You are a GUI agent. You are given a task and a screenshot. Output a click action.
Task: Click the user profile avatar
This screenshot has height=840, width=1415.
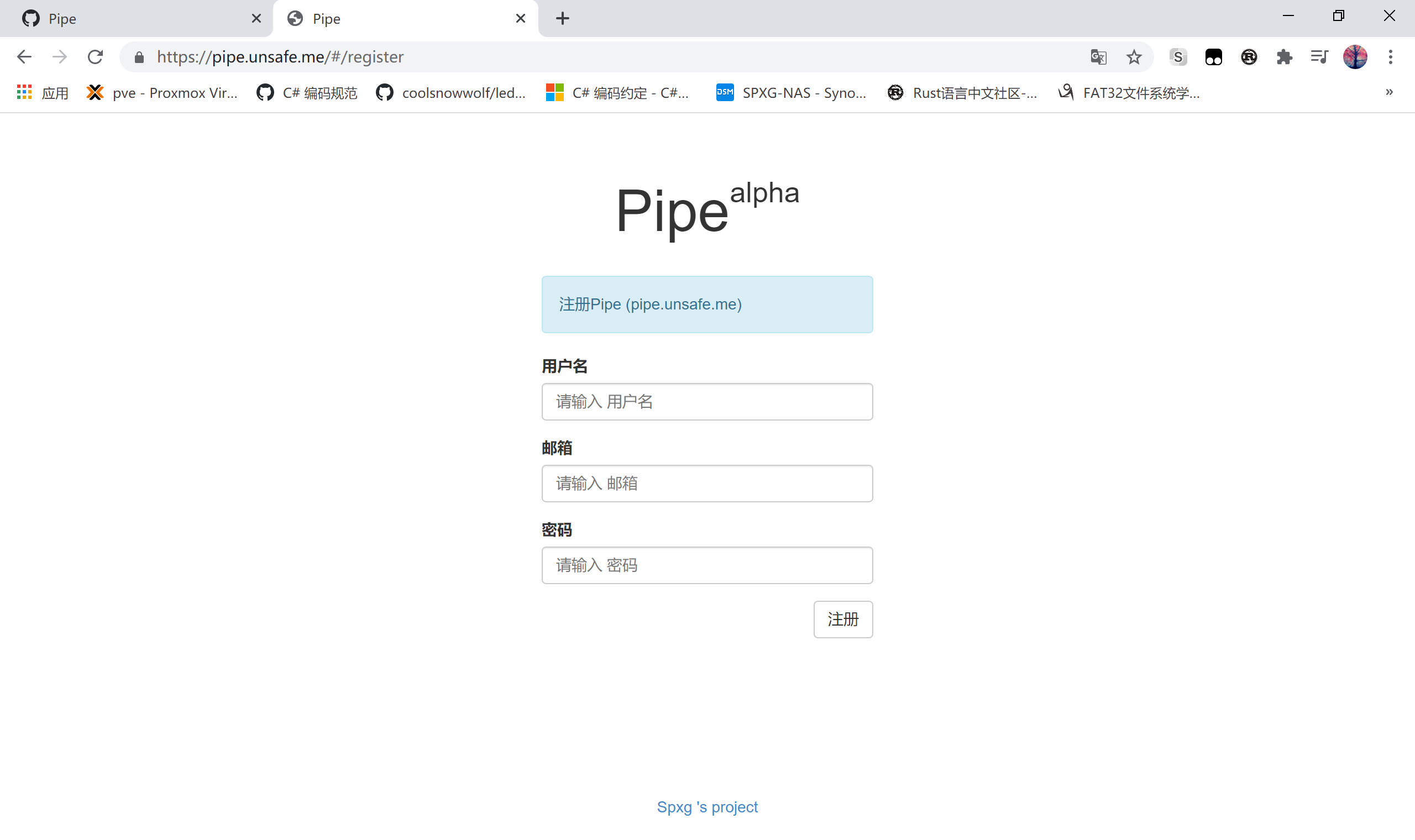(x=1355, y=56)
